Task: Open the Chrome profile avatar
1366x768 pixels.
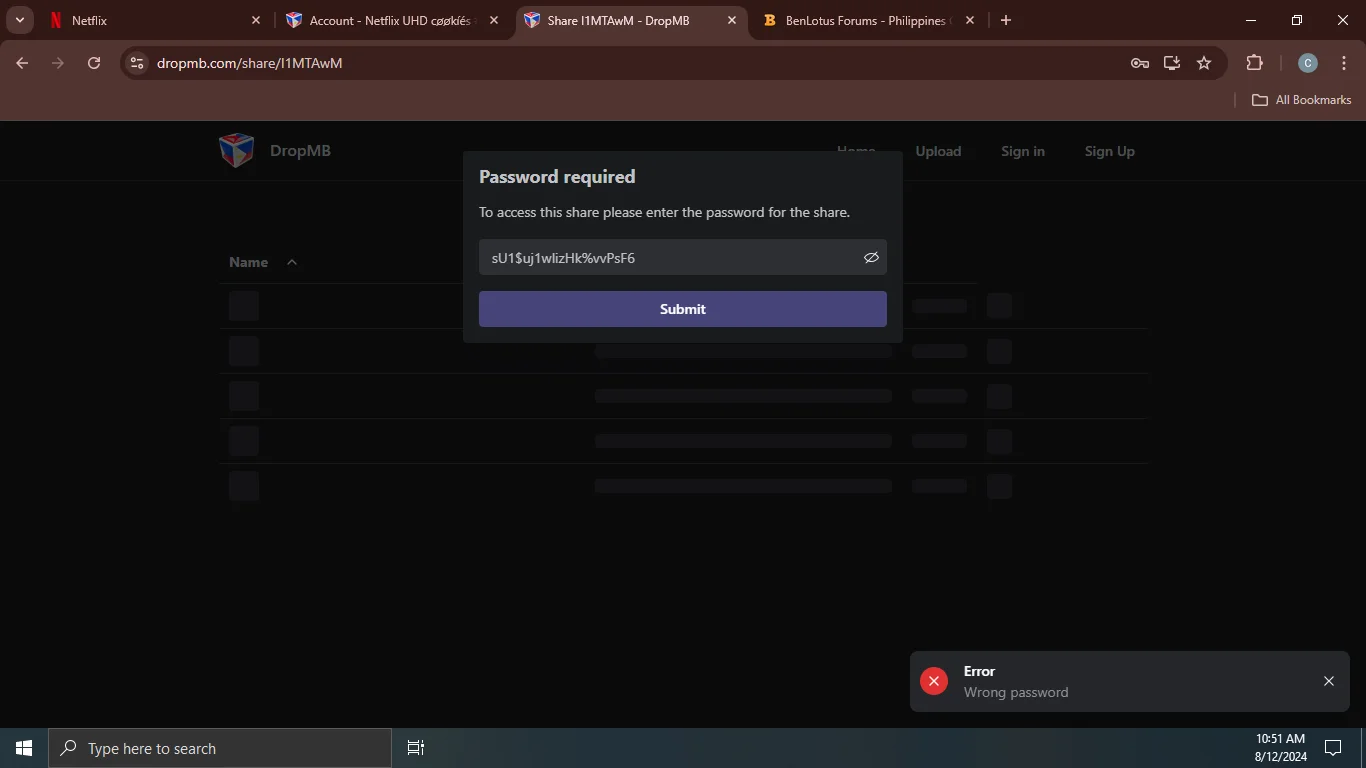Action: tap(1308, 63)
